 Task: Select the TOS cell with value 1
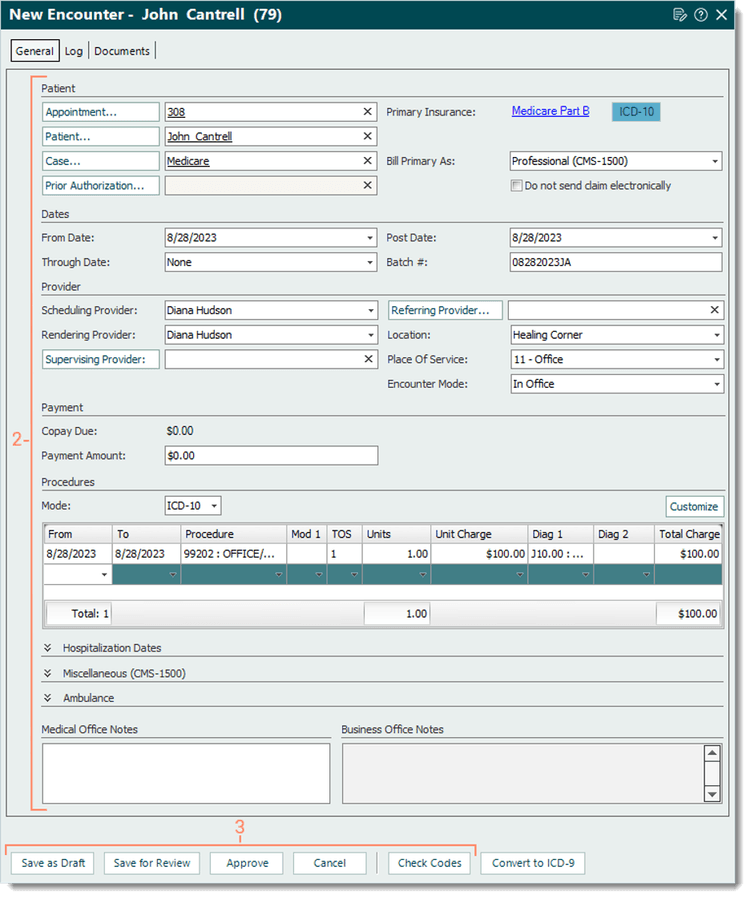pyautogui.click(x=344, y=554)
